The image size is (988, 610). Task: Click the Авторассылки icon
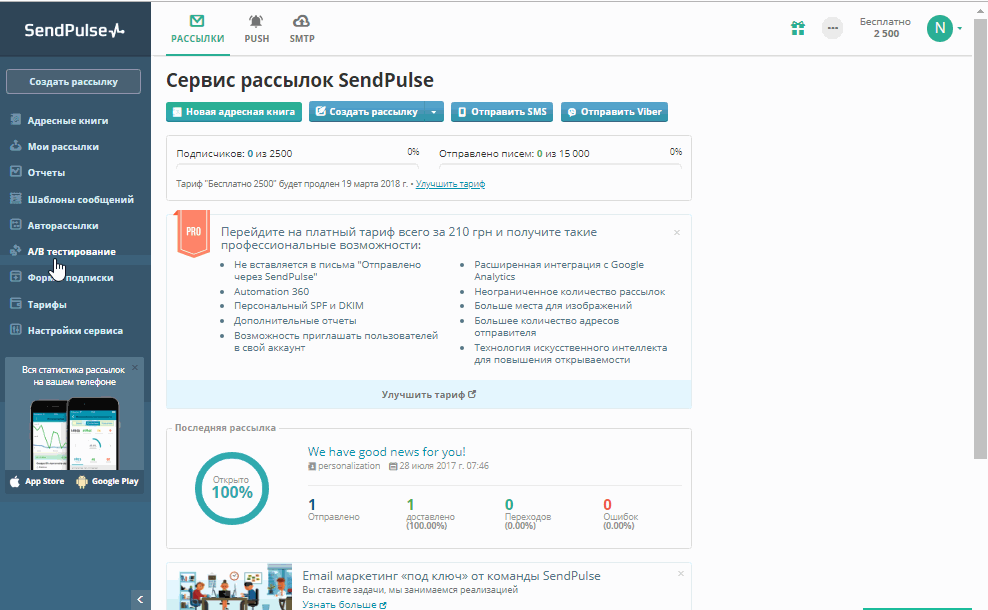point(16,224)
